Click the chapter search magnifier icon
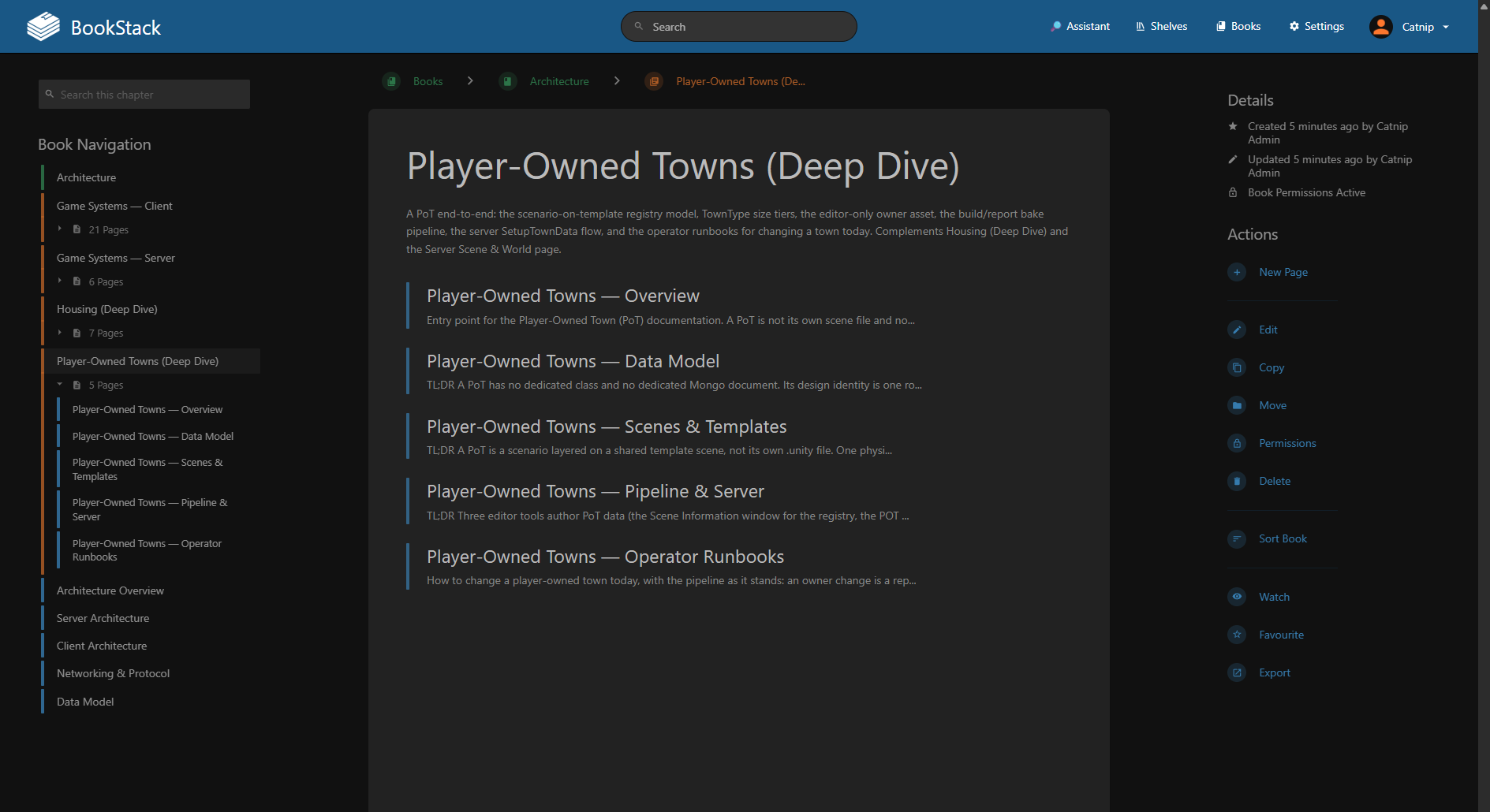The height and width of the screenshot is (812, 1490). pyautogui.click(x=50, y=94)
